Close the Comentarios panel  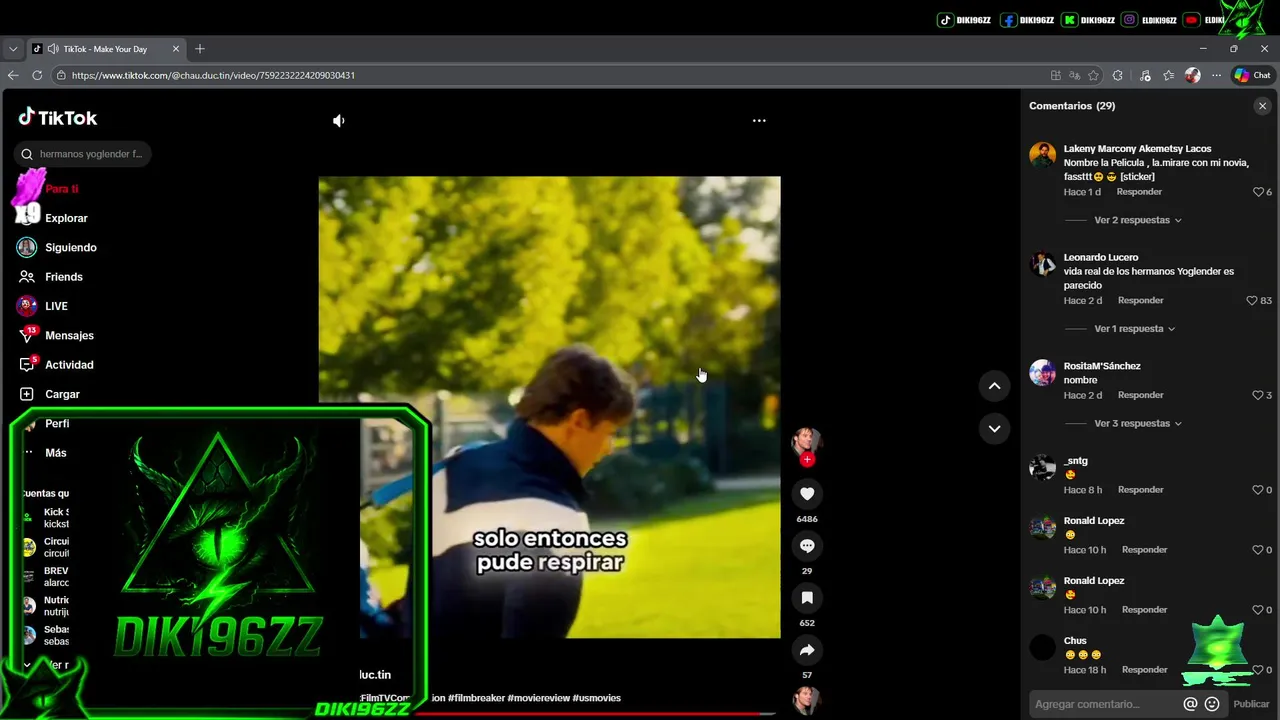pos(1262,106)
